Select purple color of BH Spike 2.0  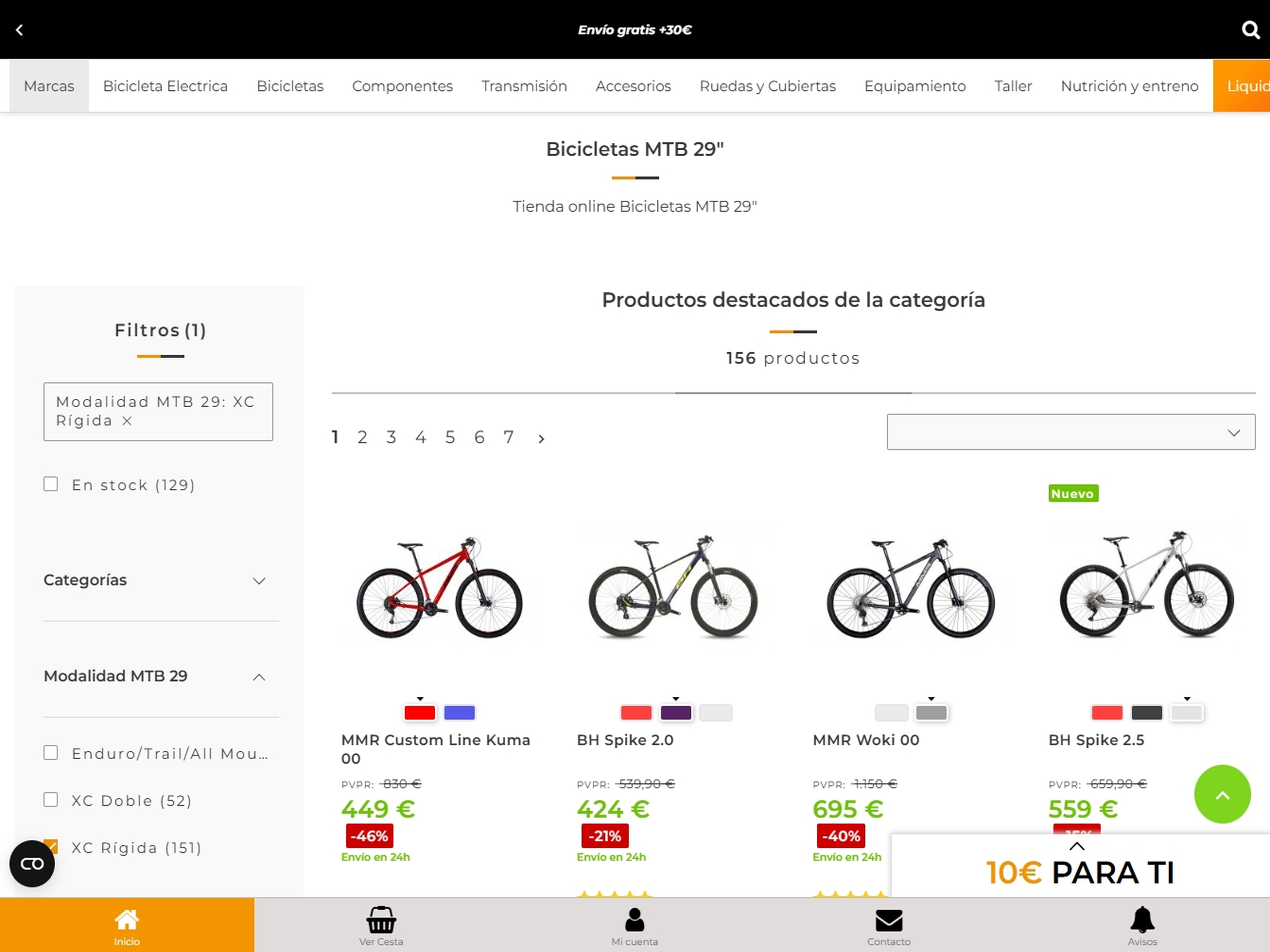click(x=676, y=713)
